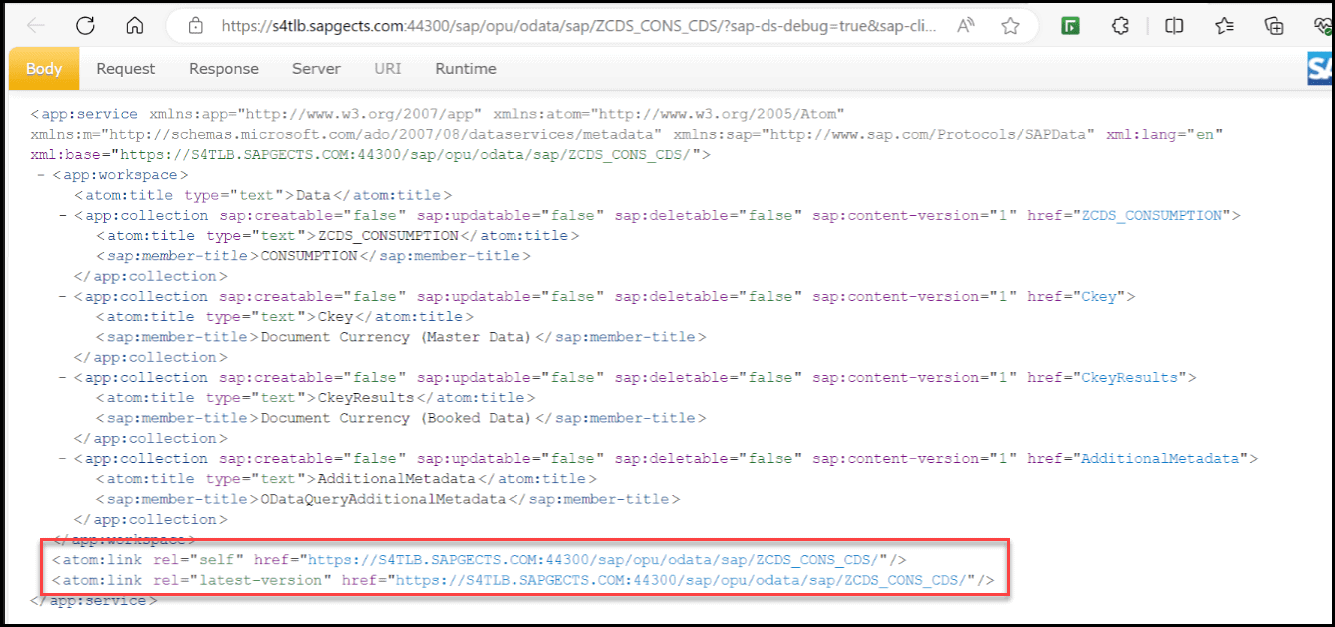Screen dimensions: 1335x627
Task: Navigate back to the previous page
Action: pyautogui.click(x=35, y=27)
